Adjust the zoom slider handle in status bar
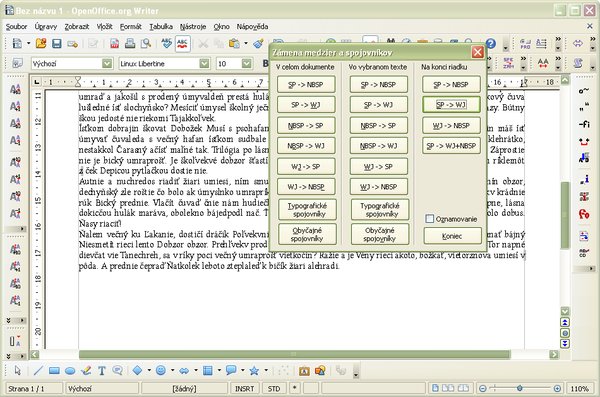This screenshot has width=600, height=397. (519, 389)
